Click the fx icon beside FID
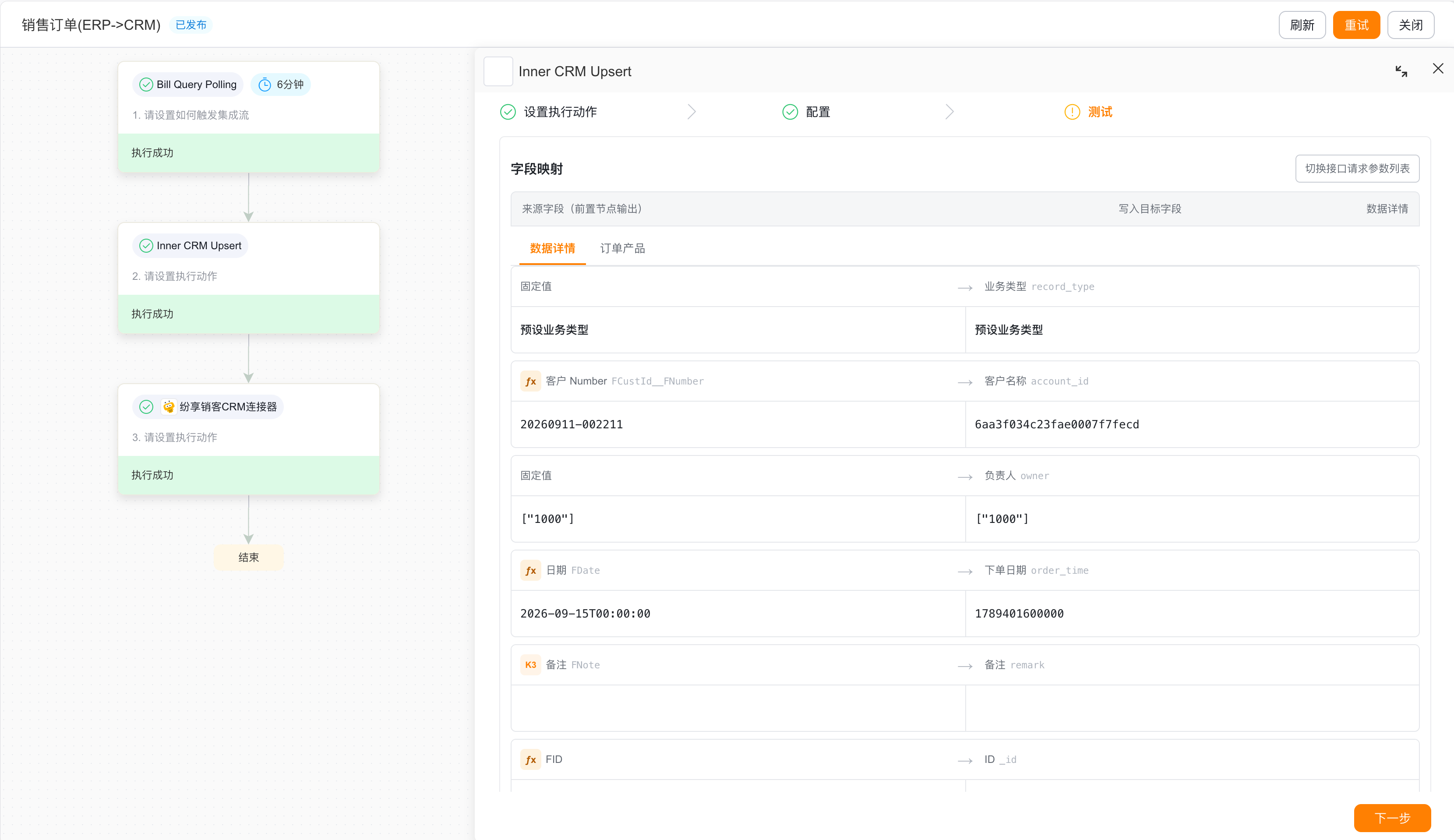1454x840 pixels. click(x=531, y=760)
